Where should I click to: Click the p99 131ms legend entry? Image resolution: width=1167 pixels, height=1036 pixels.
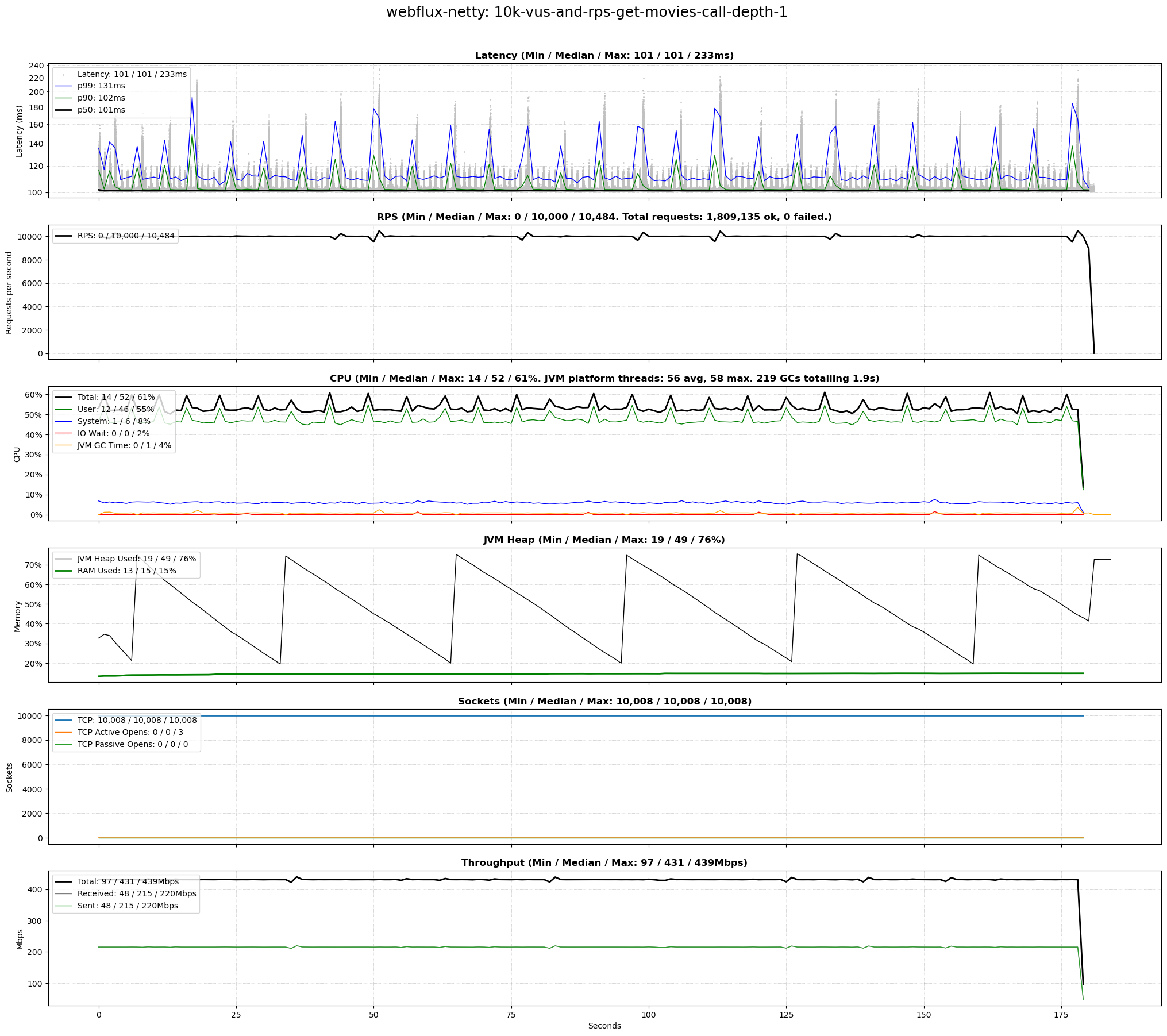[101, 86]
